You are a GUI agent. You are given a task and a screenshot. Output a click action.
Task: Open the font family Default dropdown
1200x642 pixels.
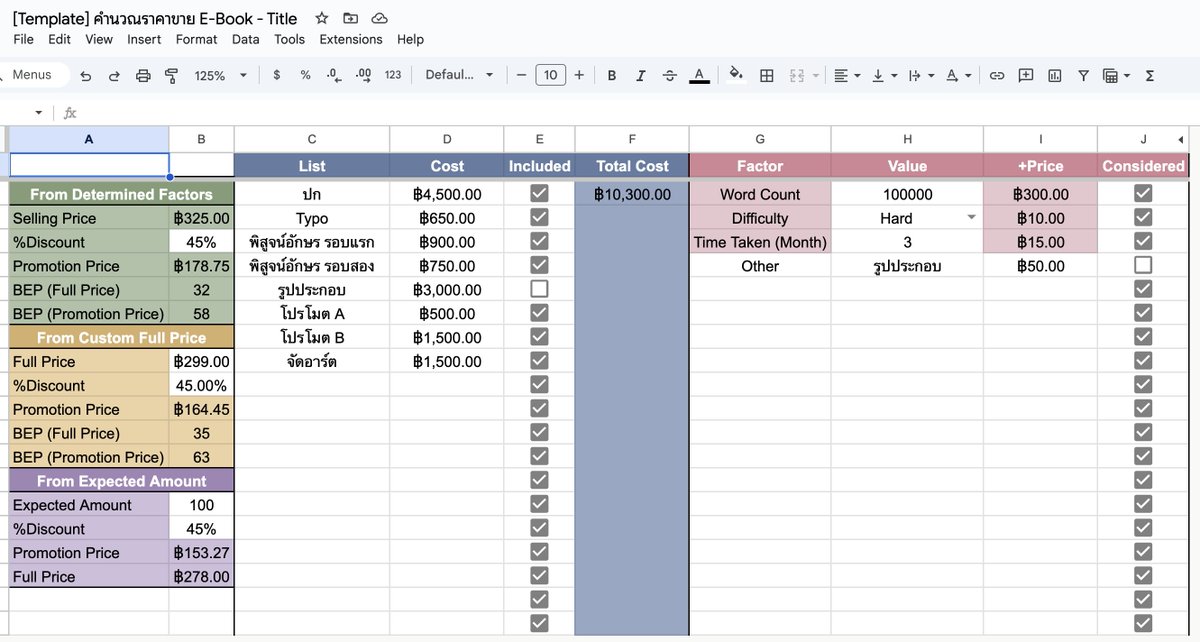click(459, 75)
